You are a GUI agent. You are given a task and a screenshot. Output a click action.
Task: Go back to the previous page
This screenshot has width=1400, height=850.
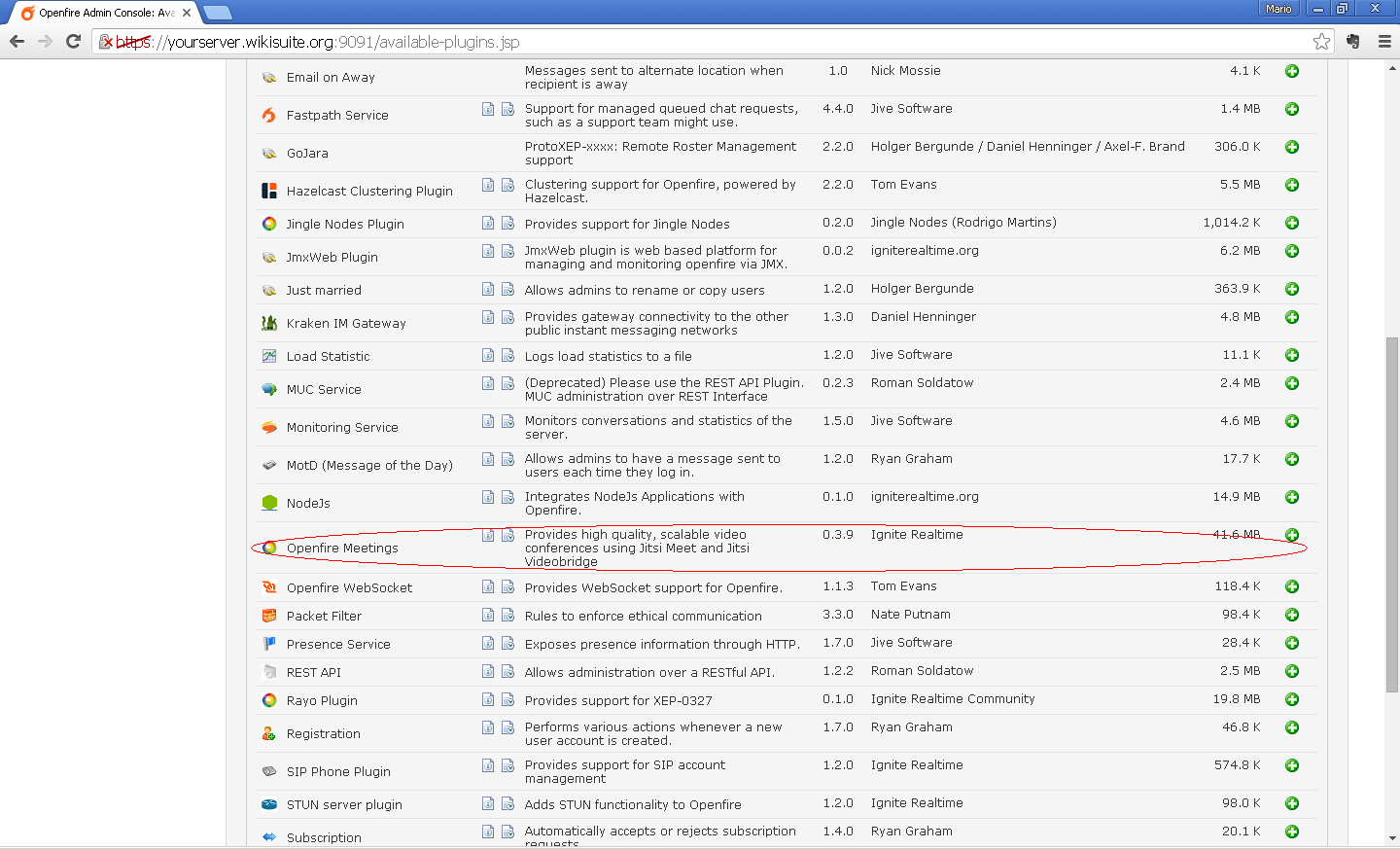point(17,41)
